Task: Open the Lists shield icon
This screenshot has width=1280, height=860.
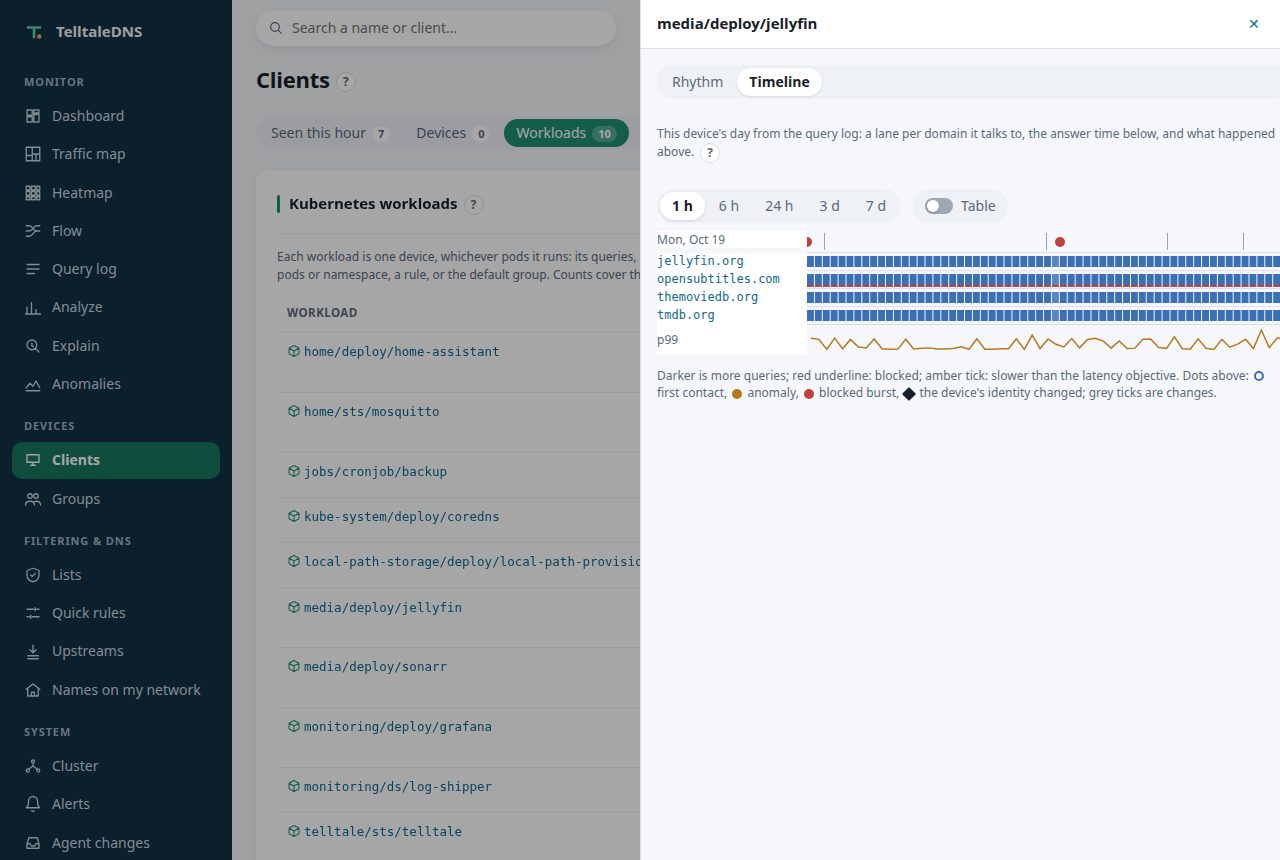Action: [33, 575]
